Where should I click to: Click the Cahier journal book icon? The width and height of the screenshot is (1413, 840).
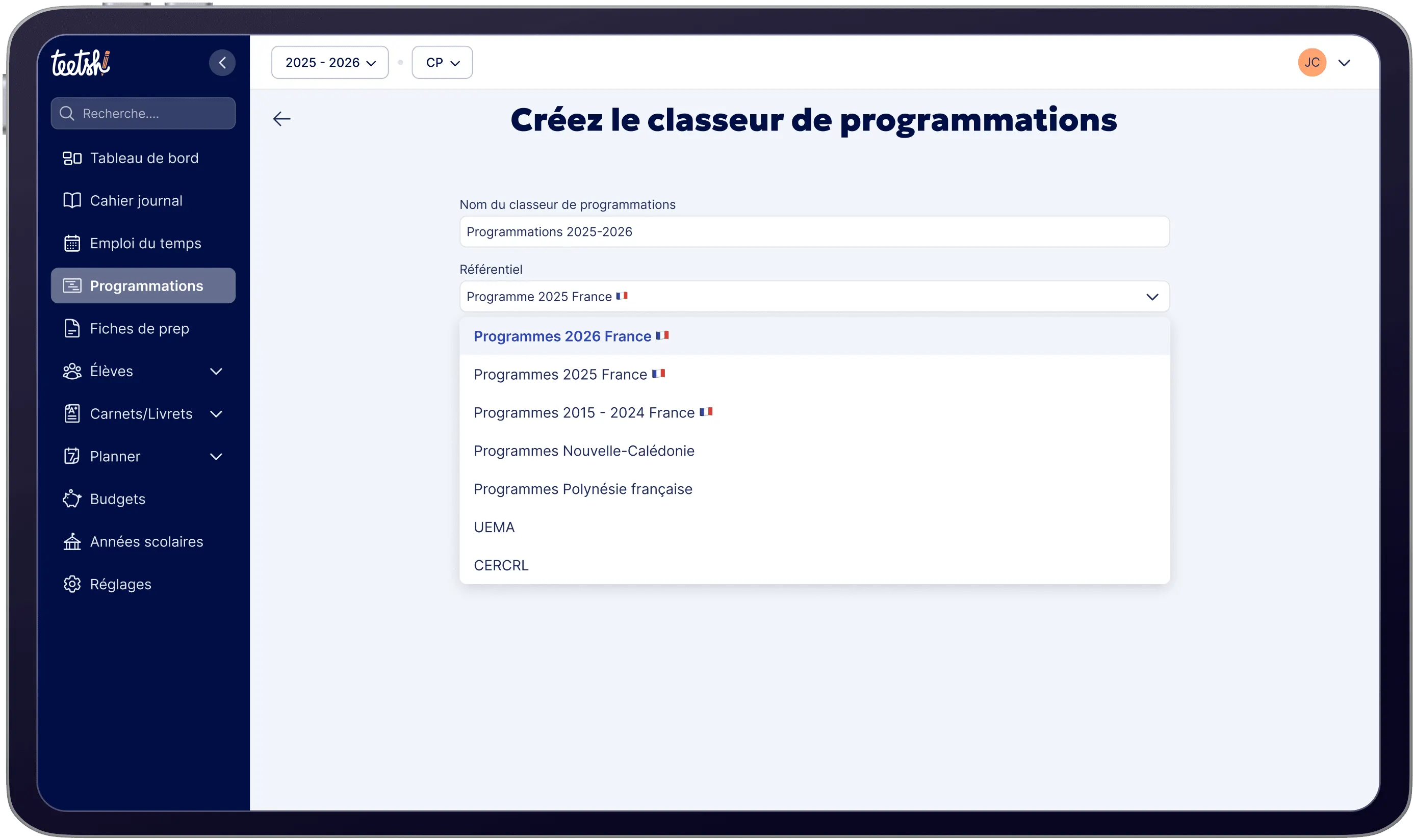point(72,200)
